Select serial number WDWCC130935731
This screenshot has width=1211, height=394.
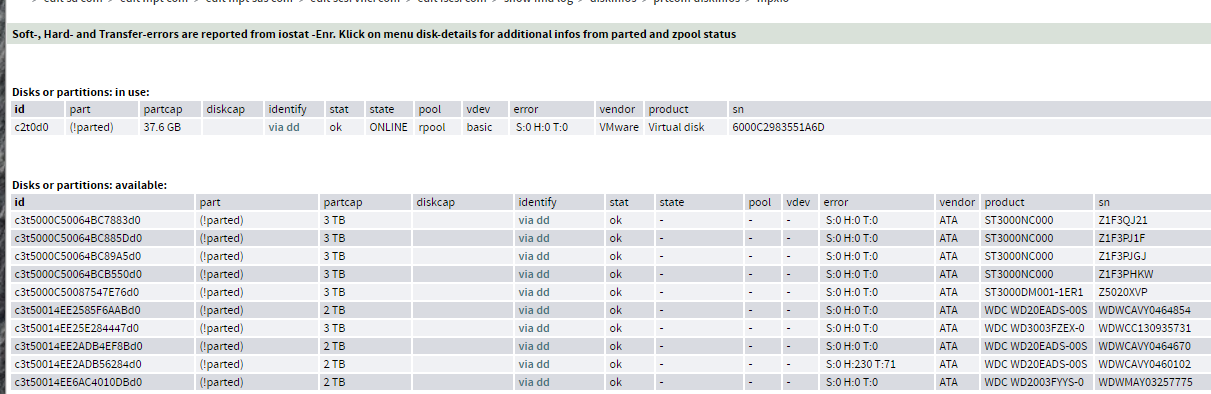(1144, 328)
